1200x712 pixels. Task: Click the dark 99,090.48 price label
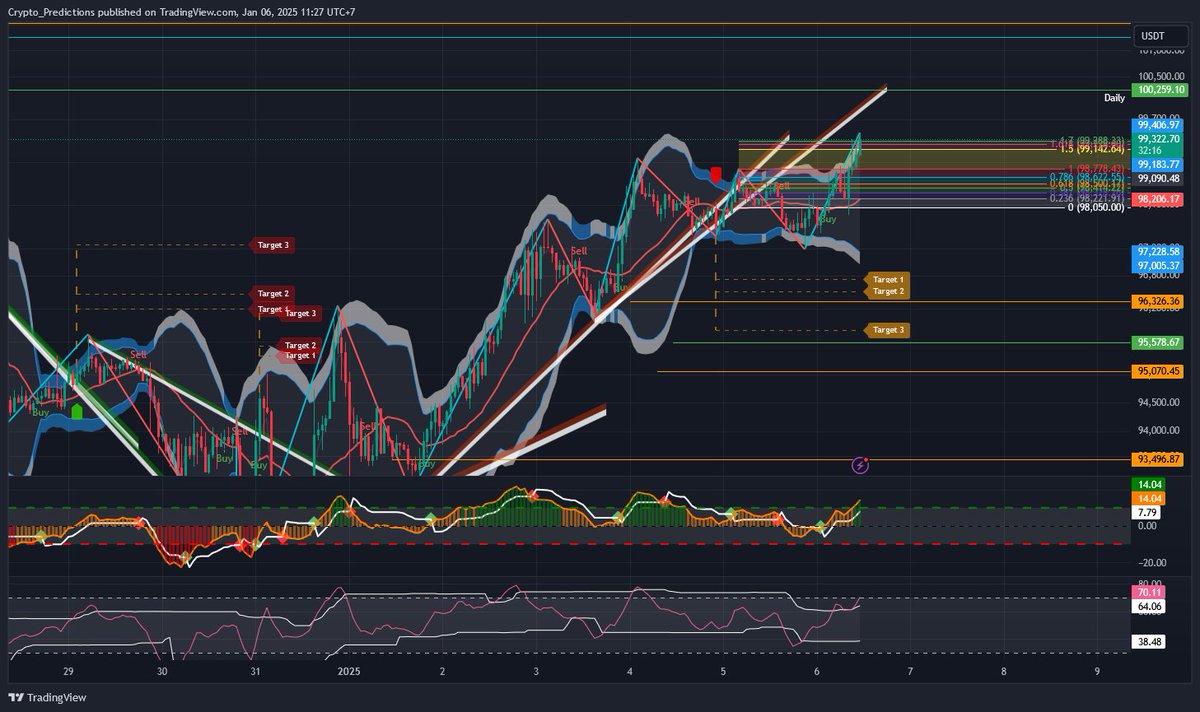[1159, 179]
